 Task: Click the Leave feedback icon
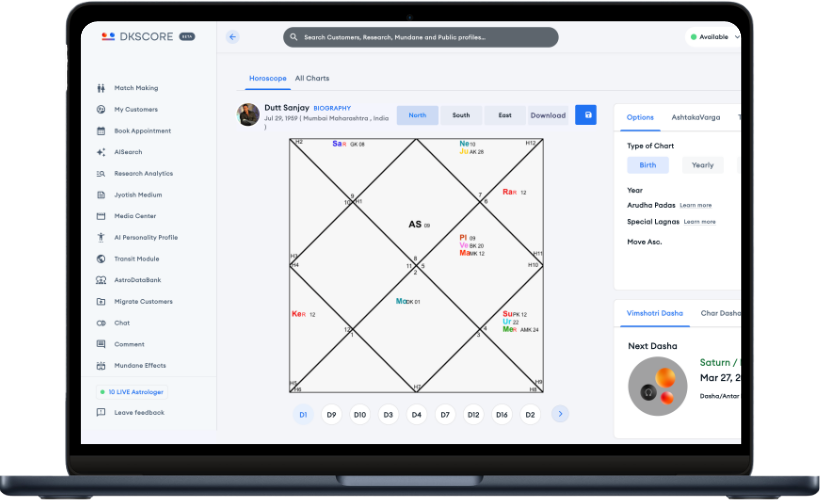[101, 413]
